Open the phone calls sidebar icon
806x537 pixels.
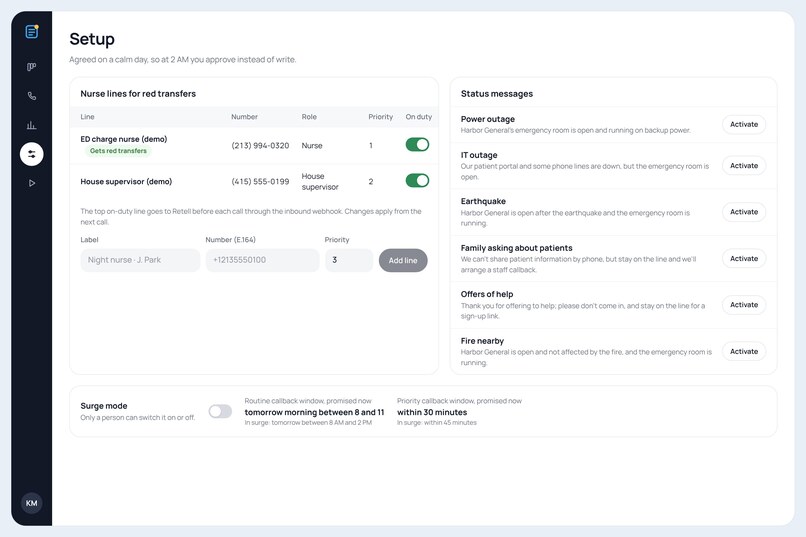(x=31, y=96)
